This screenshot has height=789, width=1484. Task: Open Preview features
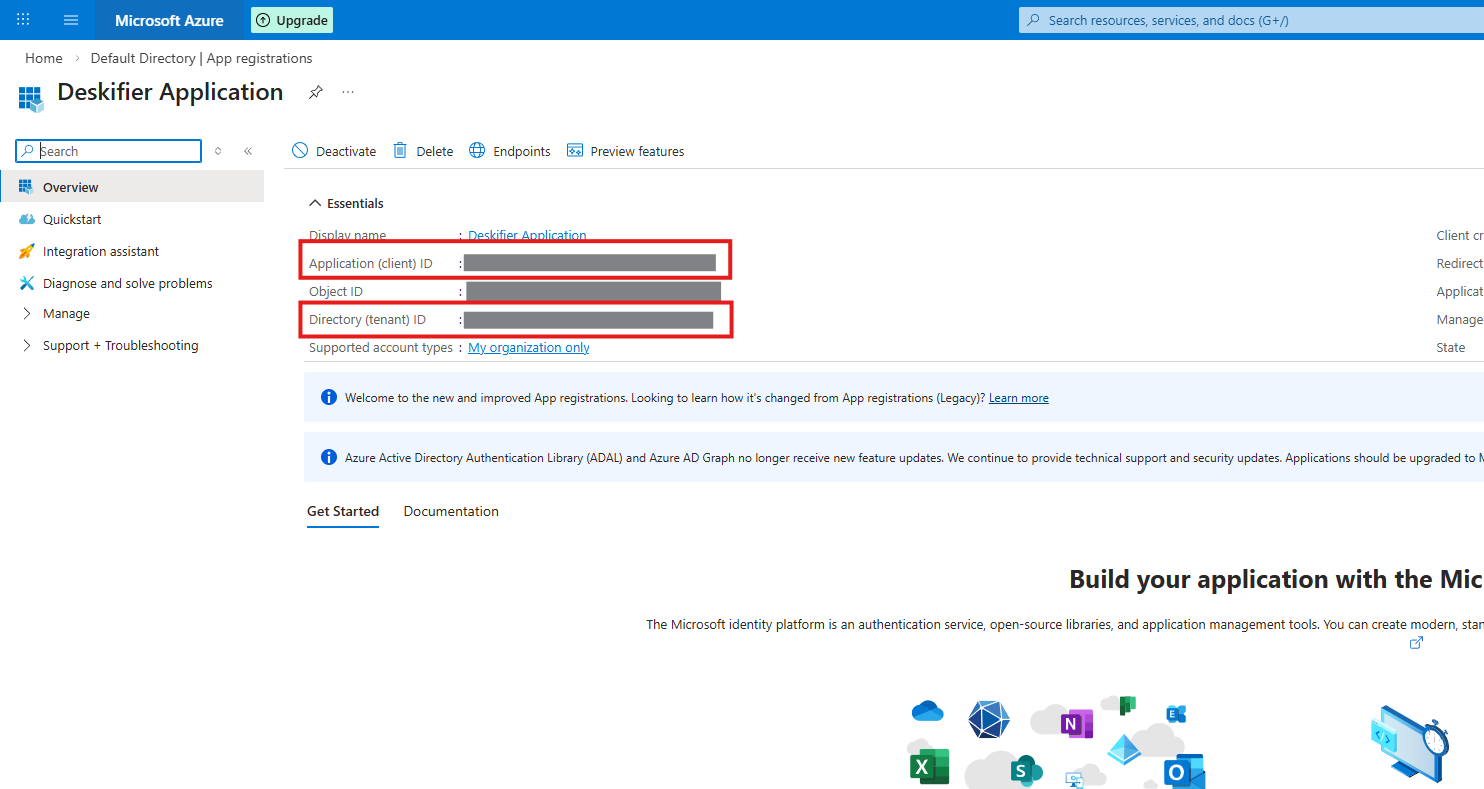click(626, 151)
